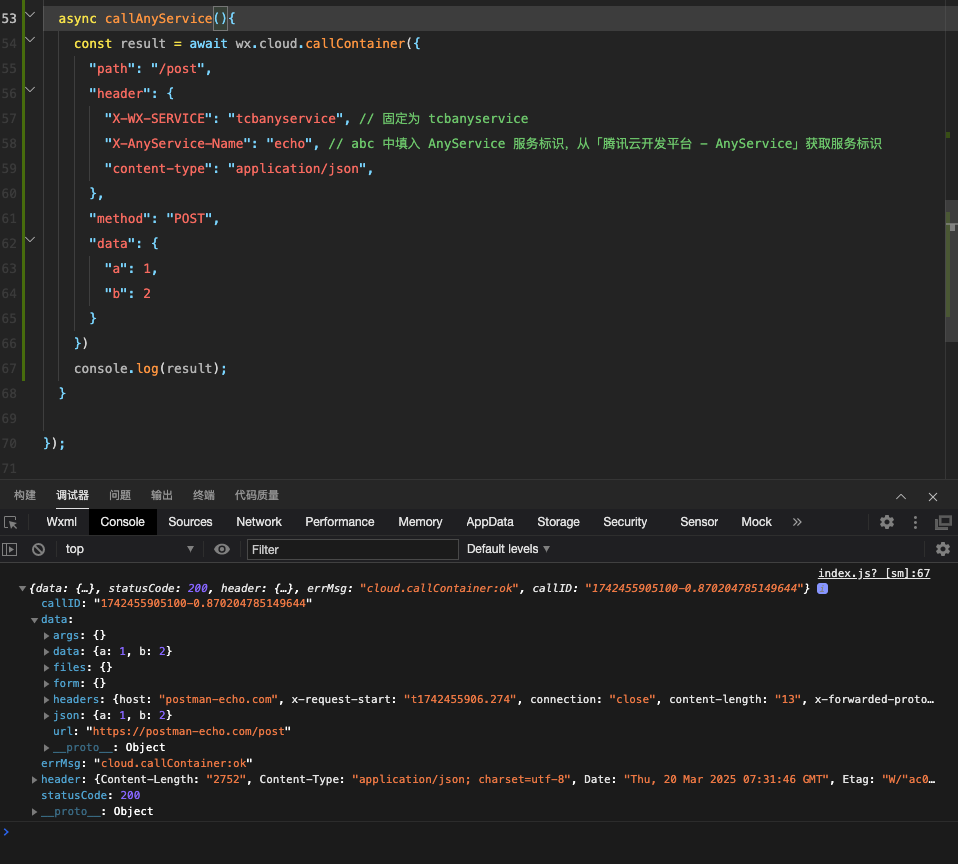Click the console.log(result); code line
The height and width of the screenshot is (864, 958).
point(150,368)
